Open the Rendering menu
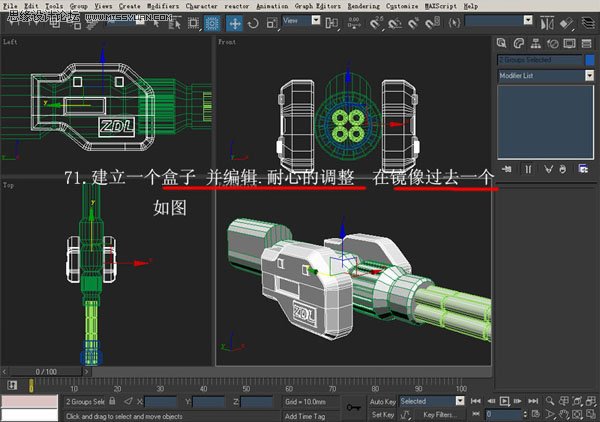 pyautogui.click(x=364, y=6)
